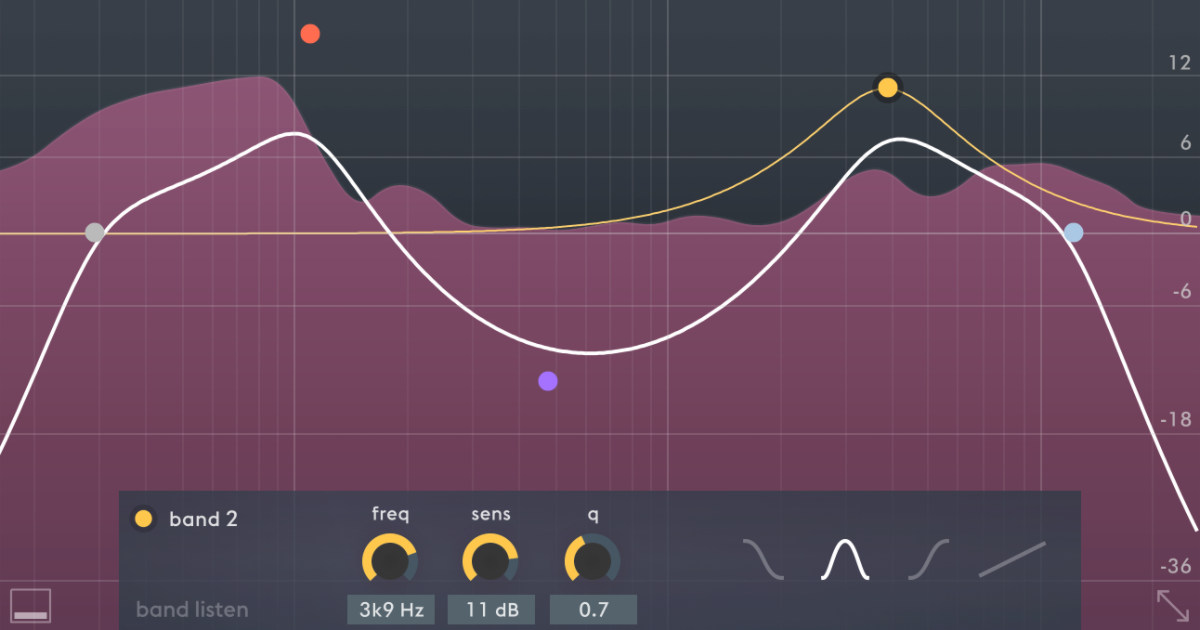Toggle the bottom panel display icon

[x=31, y=606]
